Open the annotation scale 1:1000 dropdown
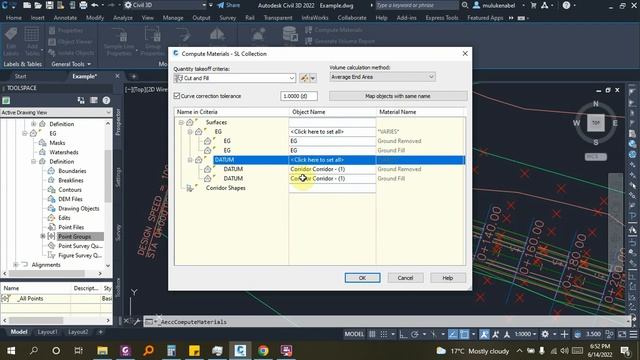Screen dimensions: 640x360 tap(525, 334)
